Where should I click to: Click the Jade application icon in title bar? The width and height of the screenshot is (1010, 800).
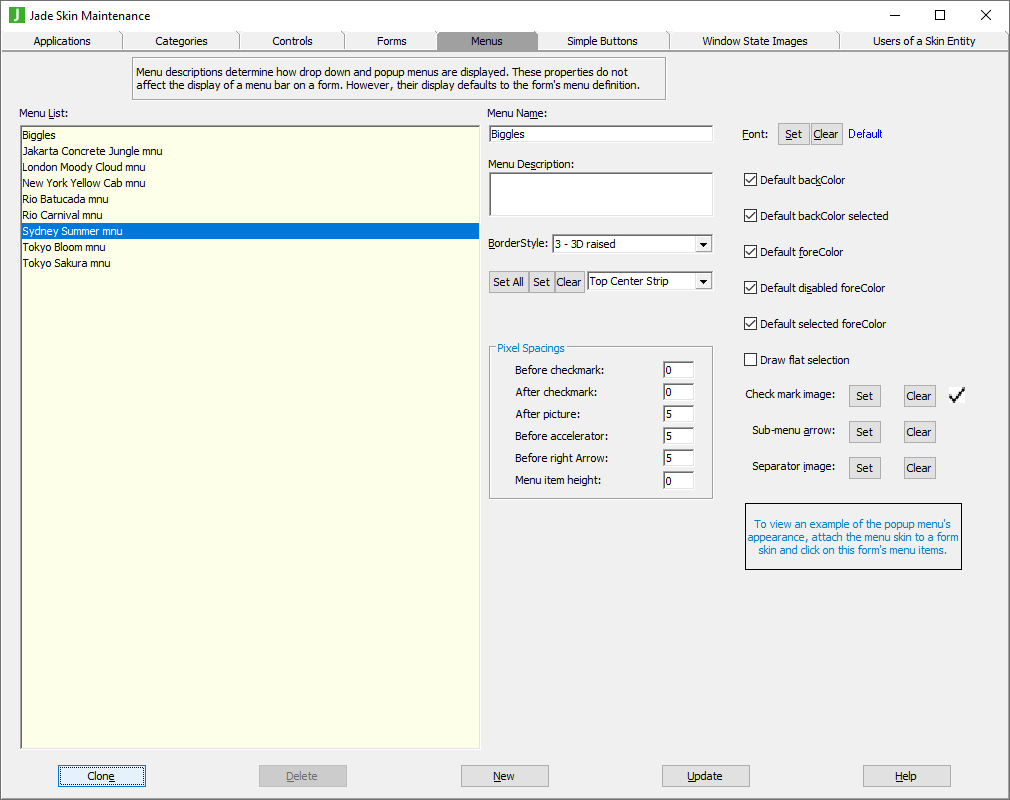pos(16,15)
